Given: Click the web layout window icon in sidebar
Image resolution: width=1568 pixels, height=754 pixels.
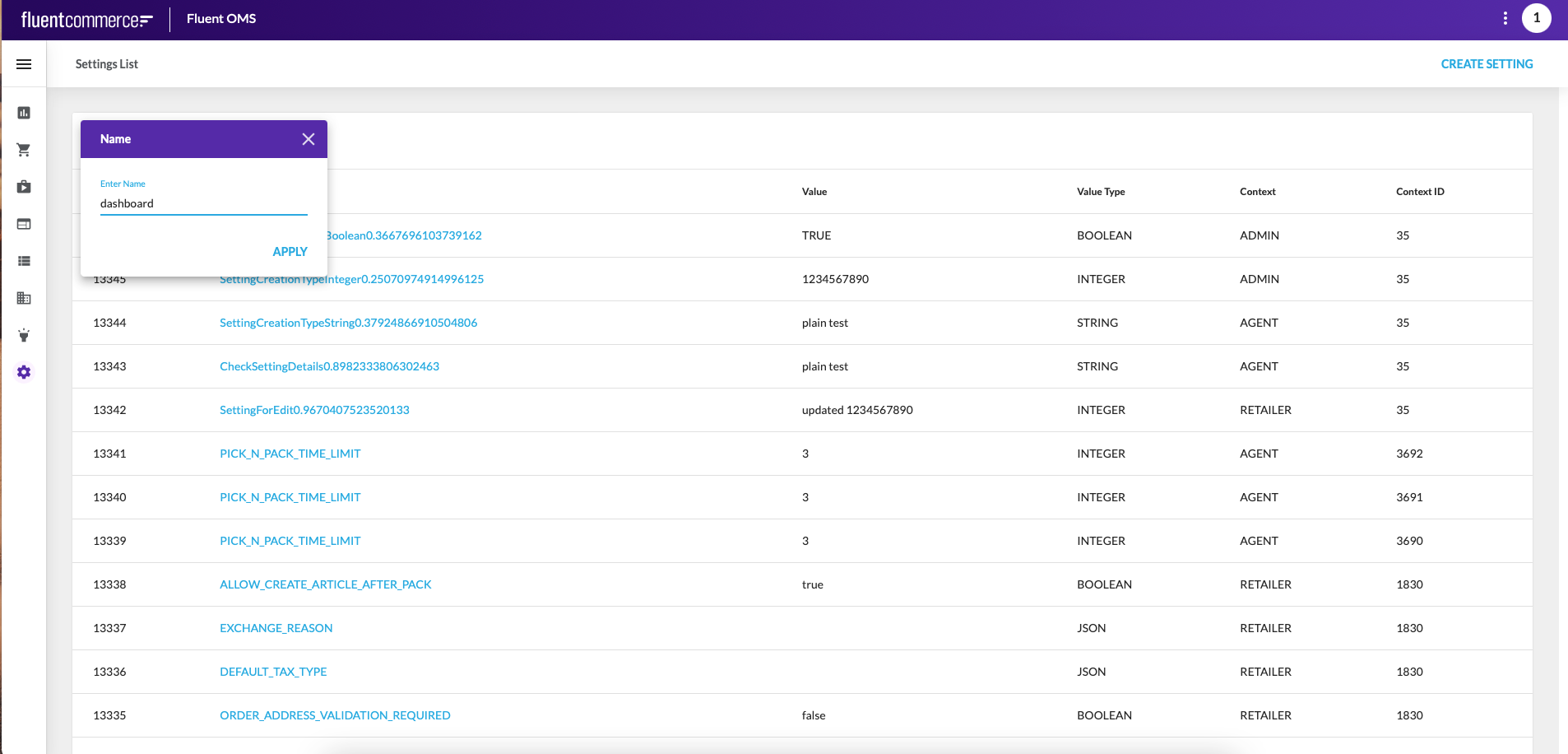Looking at the screenshot, I should tap(24, 224).
